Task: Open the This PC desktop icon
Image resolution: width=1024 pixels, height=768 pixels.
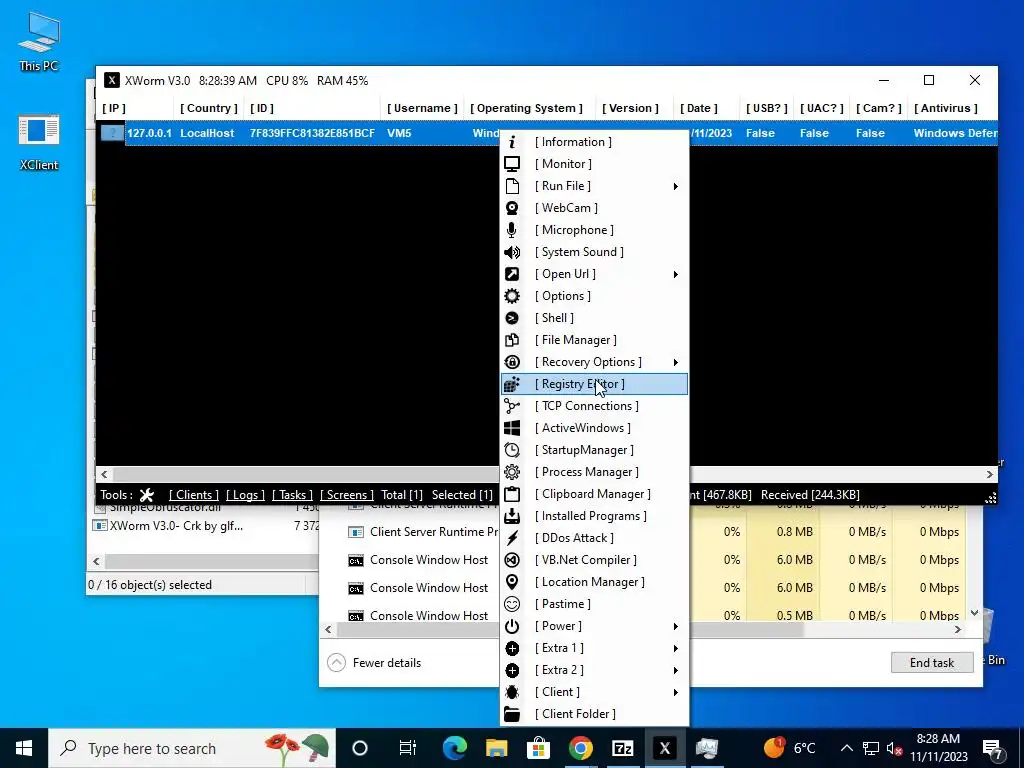Action: click(39, 41)
